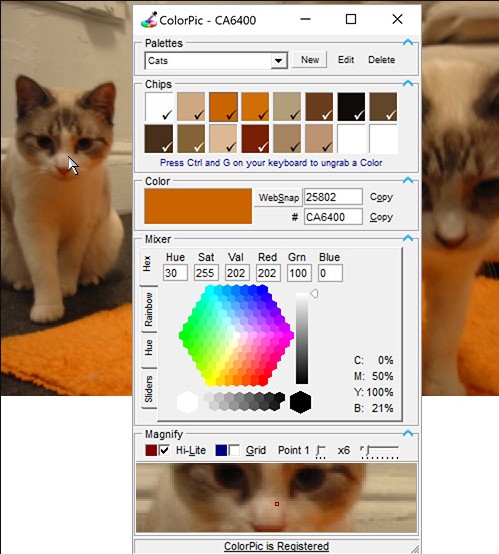Select the black color chip

351,107
